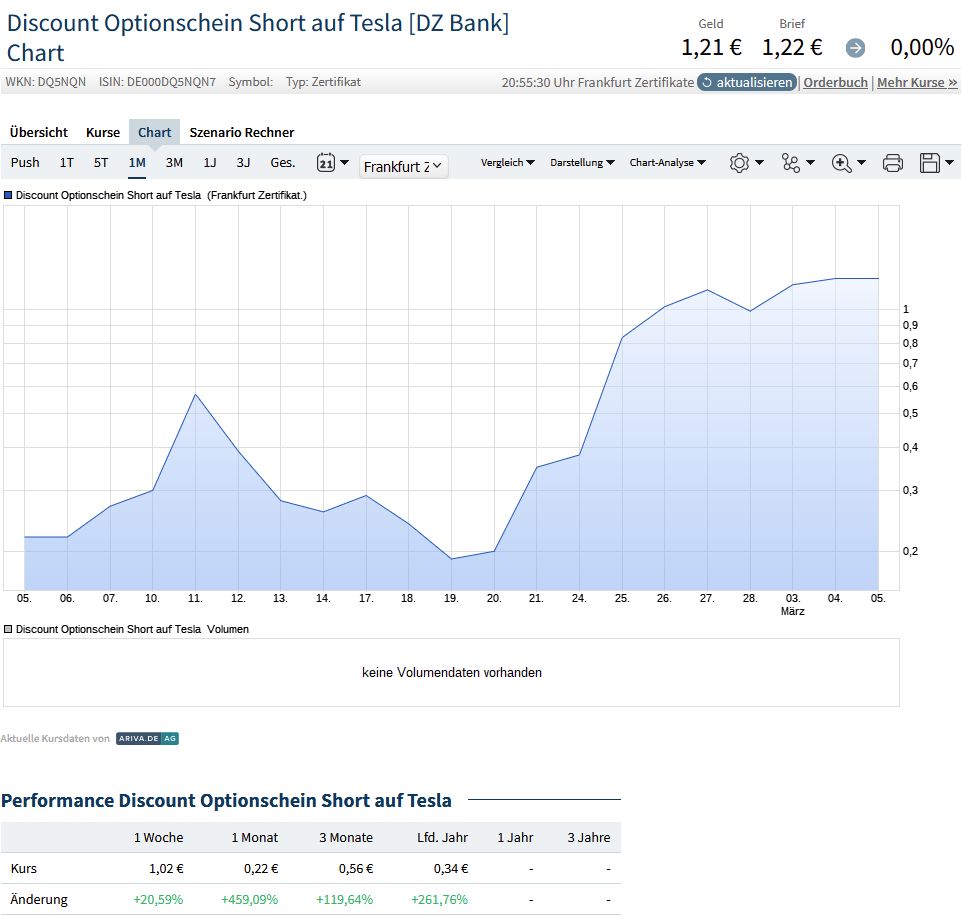Image resolution: width=962 pixels, height=917 pixels.
Task: Click the Performance Discount Optionschein section heading
Action: coord(226,800)
